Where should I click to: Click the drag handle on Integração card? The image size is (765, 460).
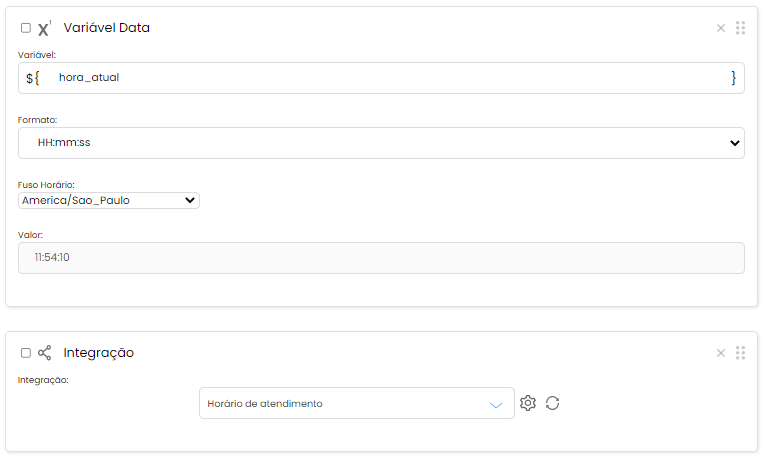point(741,353)
